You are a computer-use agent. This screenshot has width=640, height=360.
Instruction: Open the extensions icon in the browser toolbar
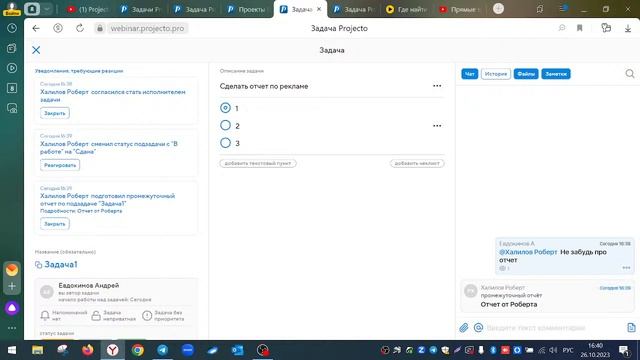click(x=606, y=28)
